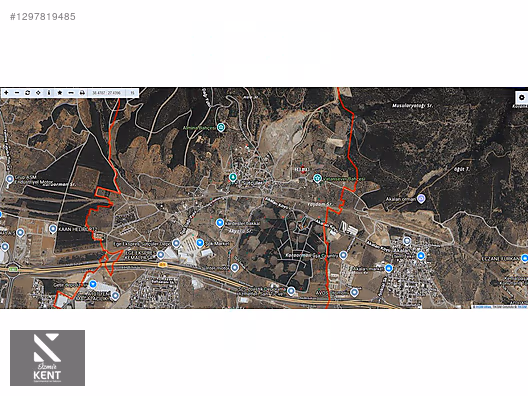This screenshot has width=528, height=396.
Task: Click the measure ruler icon in the toolbar
Action: 71,93
